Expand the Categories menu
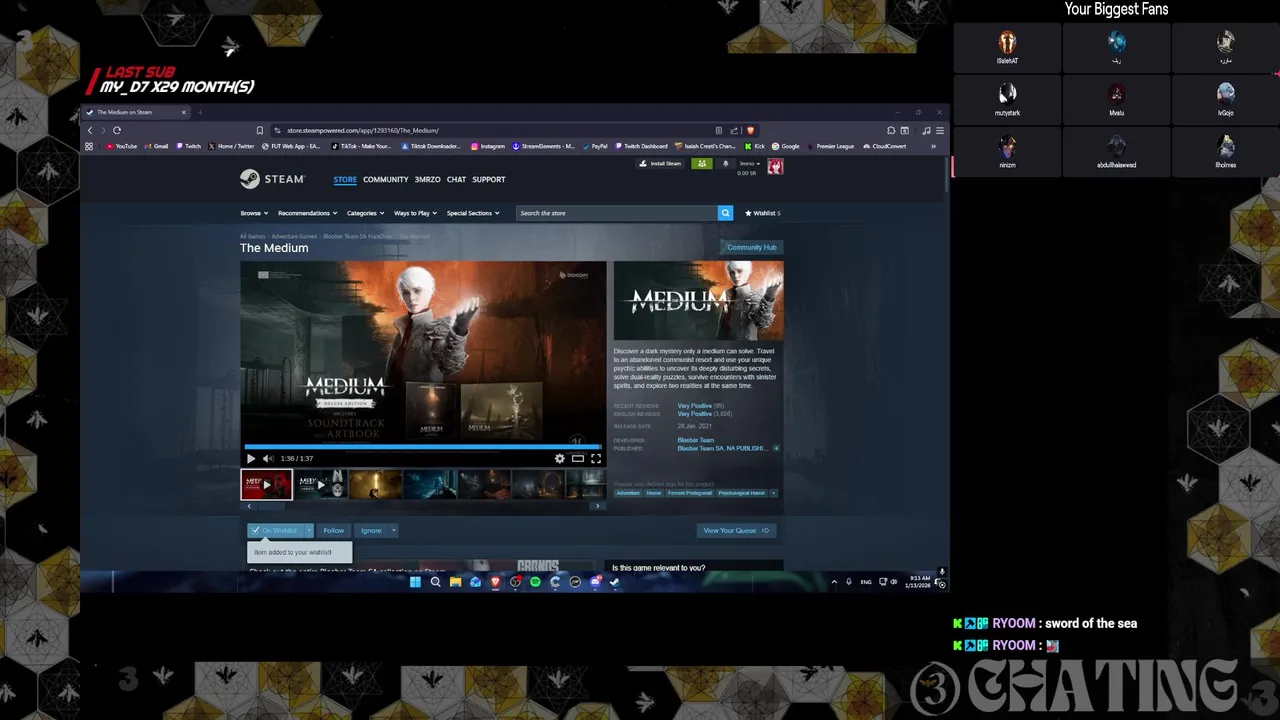Viewport: 1280px width, 720px height. (x=366, y=213)
